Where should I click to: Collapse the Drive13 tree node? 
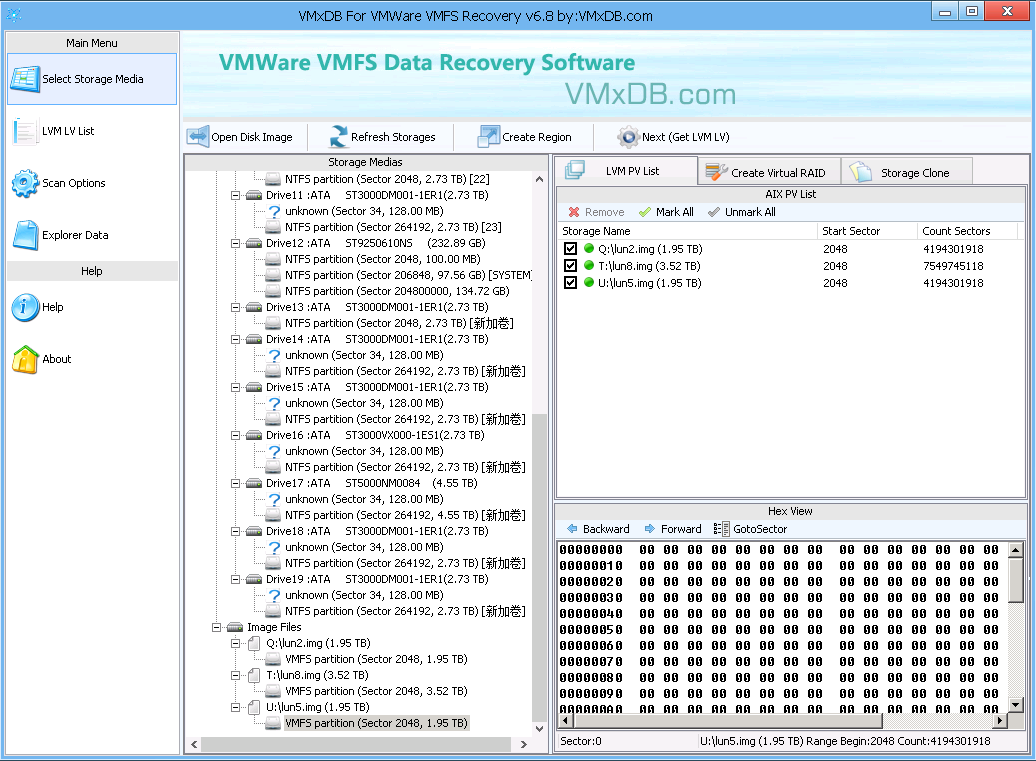235,308
